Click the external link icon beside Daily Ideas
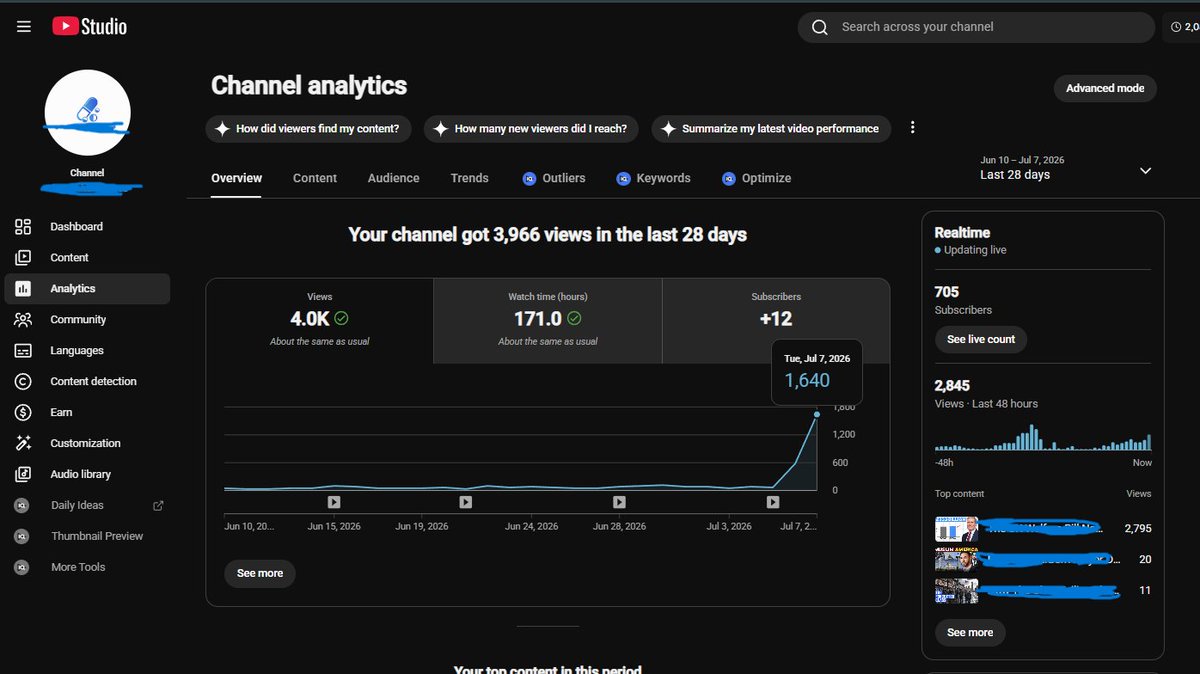Viewport: 1200px width, 674px height. [158, 506]
